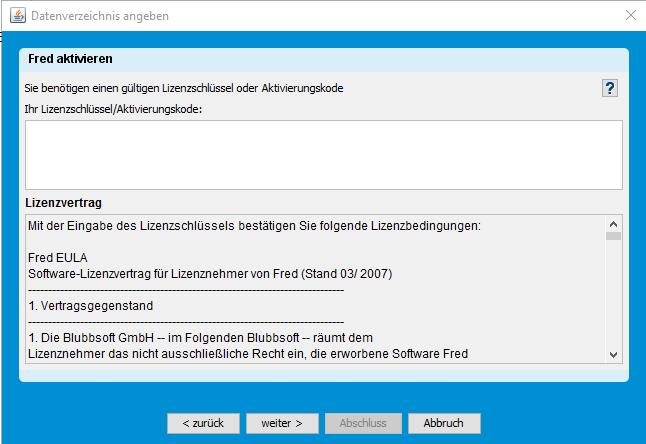Click the line mentioning Blubbsoft GmbH
Viewport: 646px width, 444px height.
200,338
